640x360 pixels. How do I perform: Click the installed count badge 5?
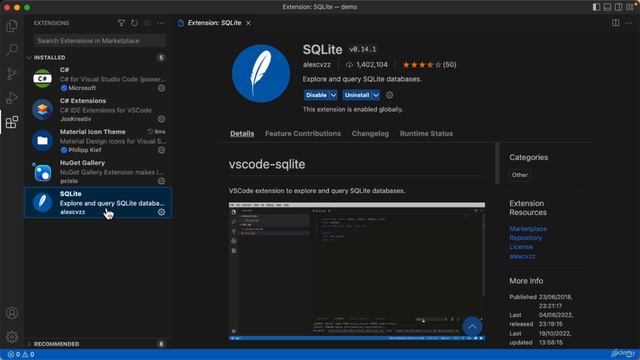161,58
